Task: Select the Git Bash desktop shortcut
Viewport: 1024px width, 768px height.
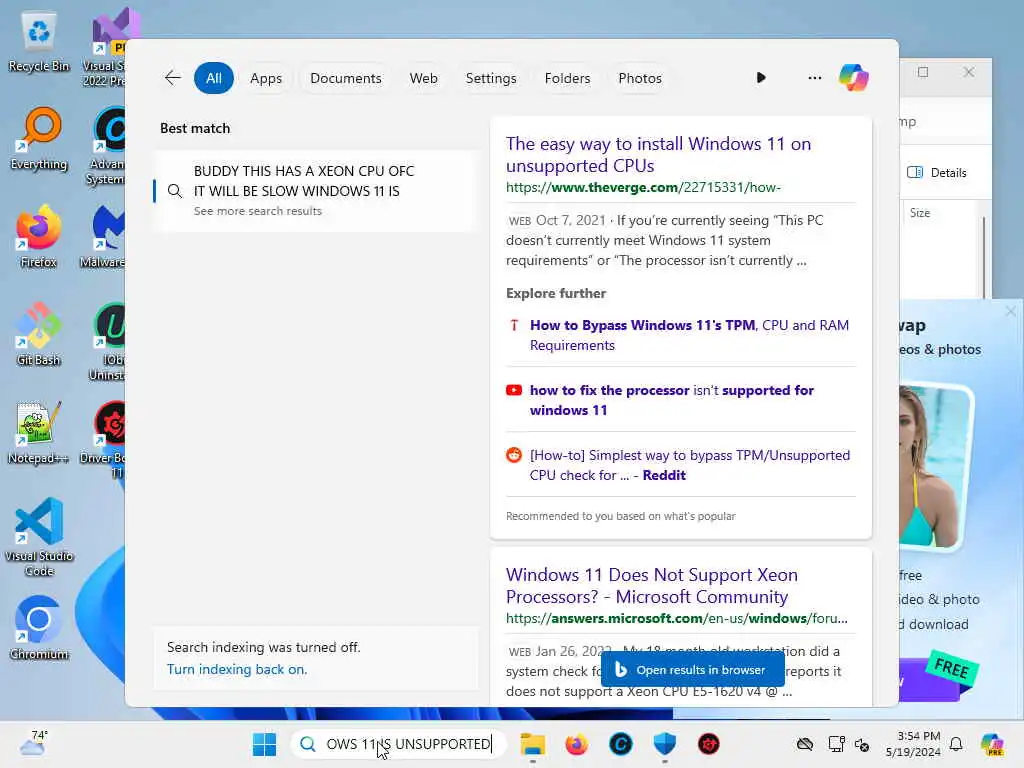Action: (x=39, y=334)
